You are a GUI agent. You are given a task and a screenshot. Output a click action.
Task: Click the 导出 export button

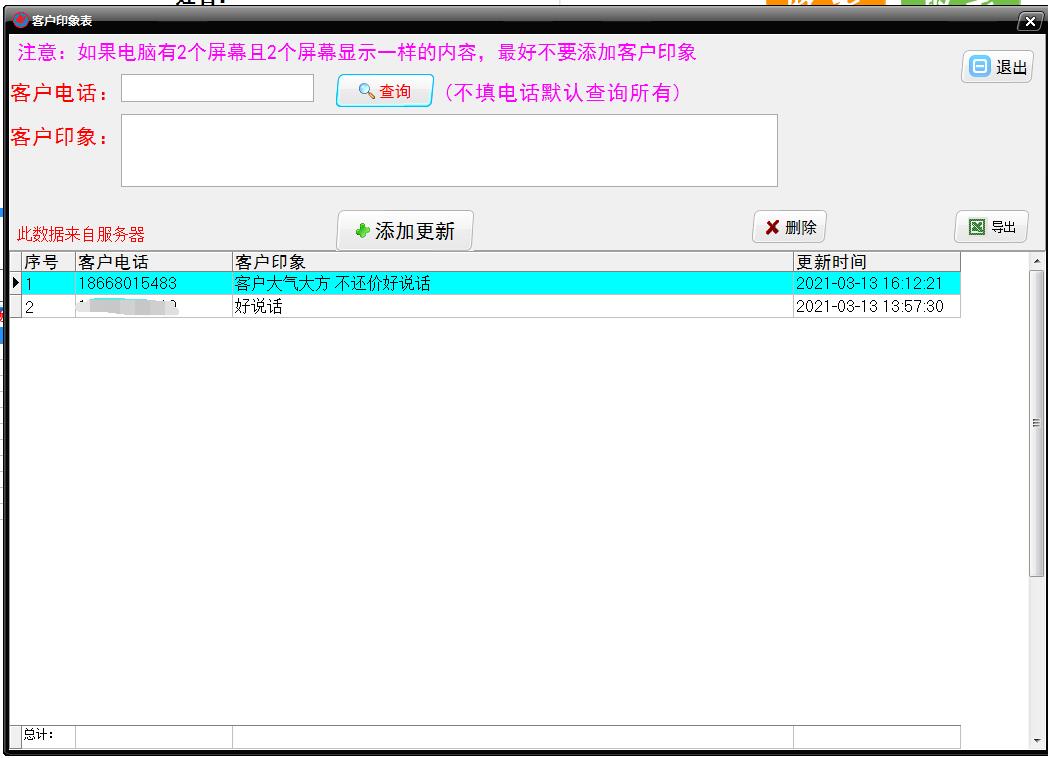991,227
